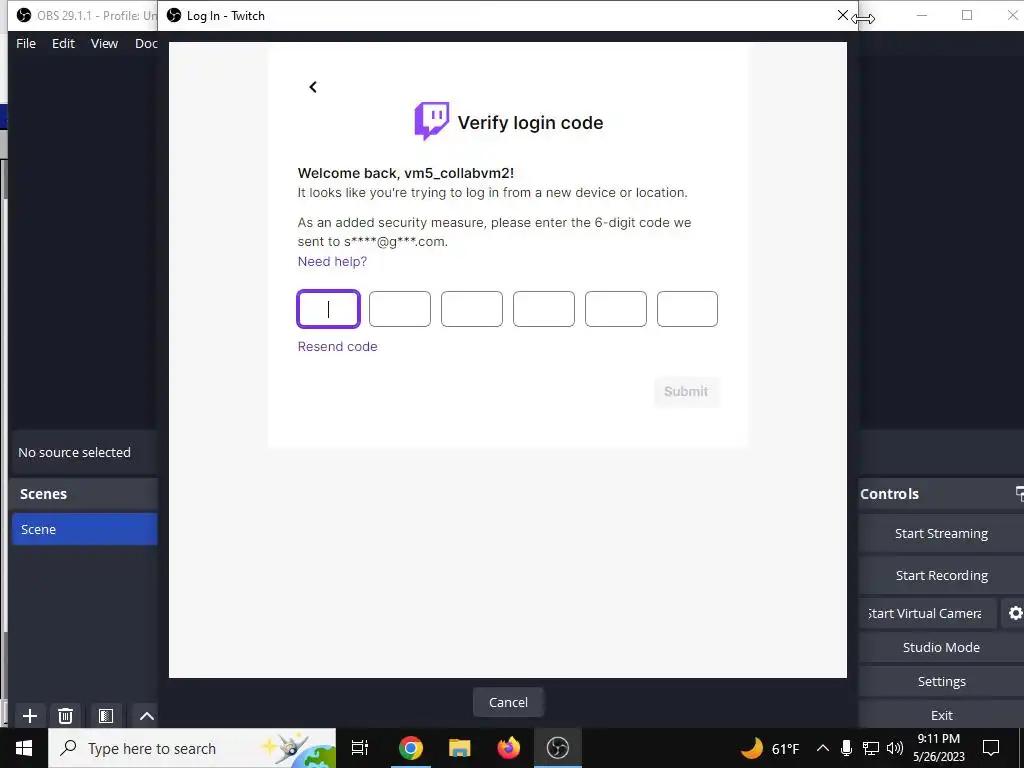Click Start Recording in Controls
Viewport: 1024px width, 768px height.
tap(941, 575)
